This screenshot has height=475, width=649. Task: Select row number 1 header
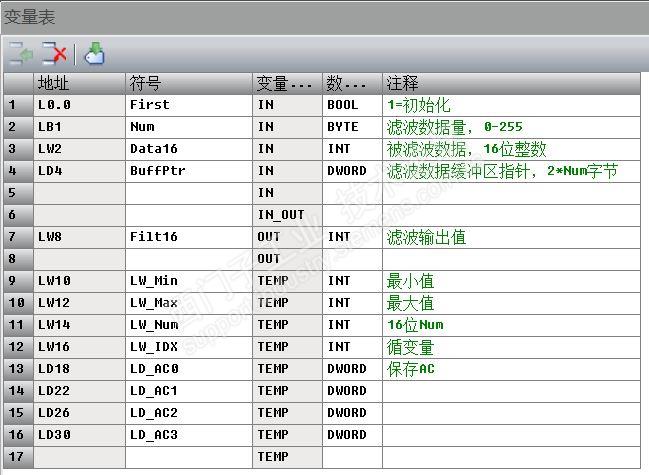pyautogui.click(x=19, y=106)
